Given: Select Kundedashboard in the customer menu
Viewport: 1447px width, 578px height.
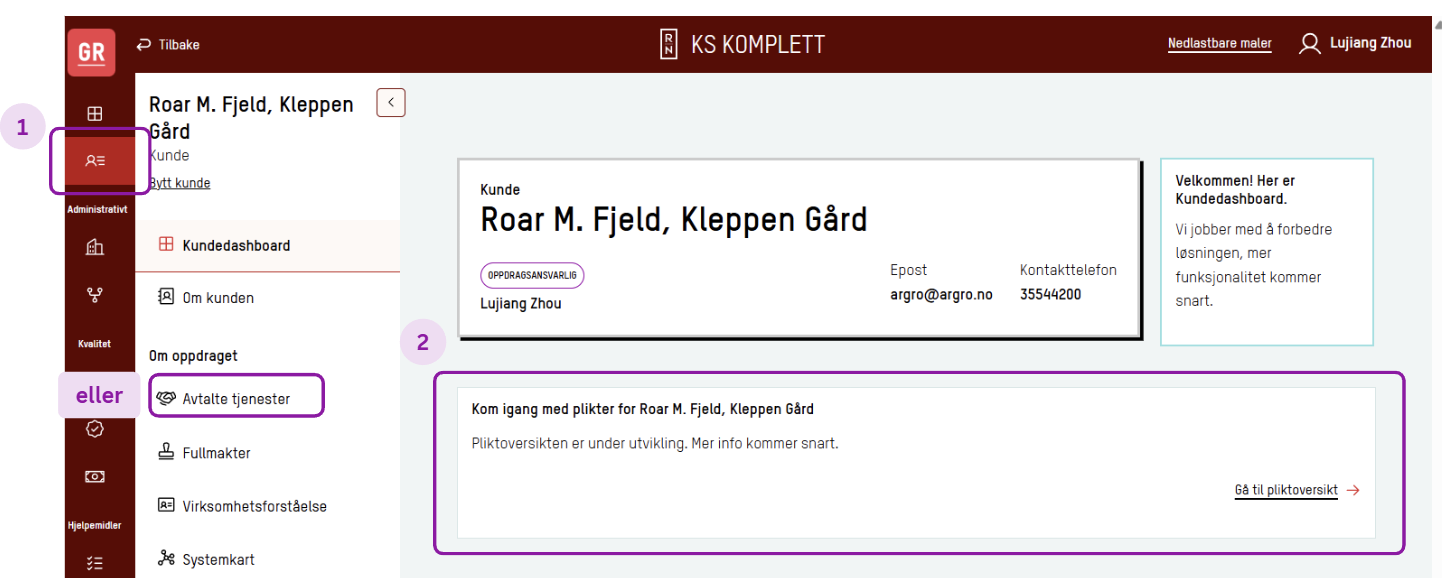Looking at the screenshot, I should point(236,245).
